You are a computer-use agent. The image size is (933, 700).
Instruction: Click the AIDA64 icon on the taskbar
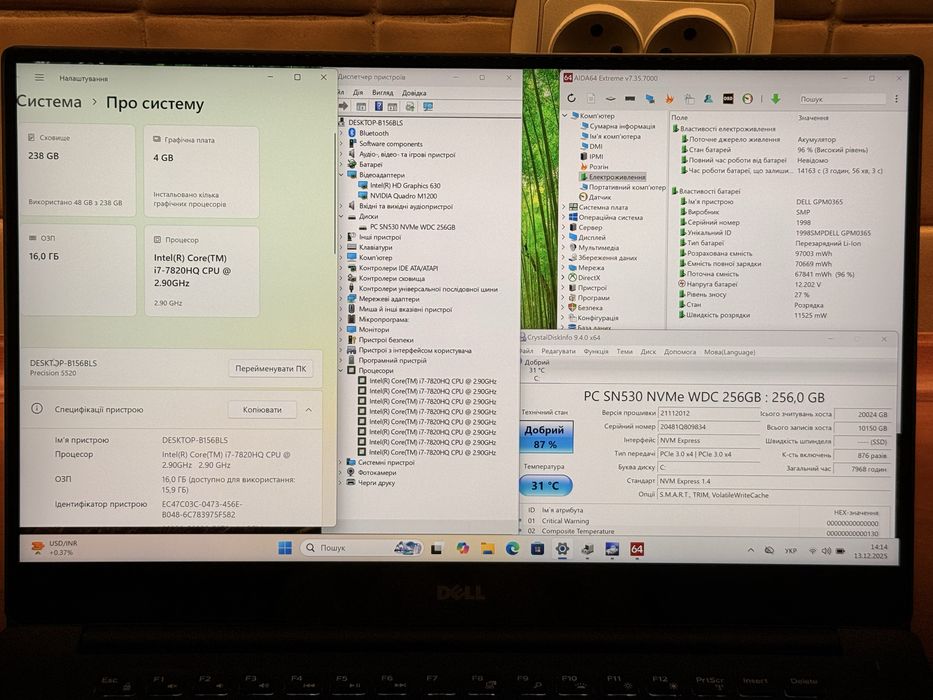pyautogui.click(x=637, y=549)
